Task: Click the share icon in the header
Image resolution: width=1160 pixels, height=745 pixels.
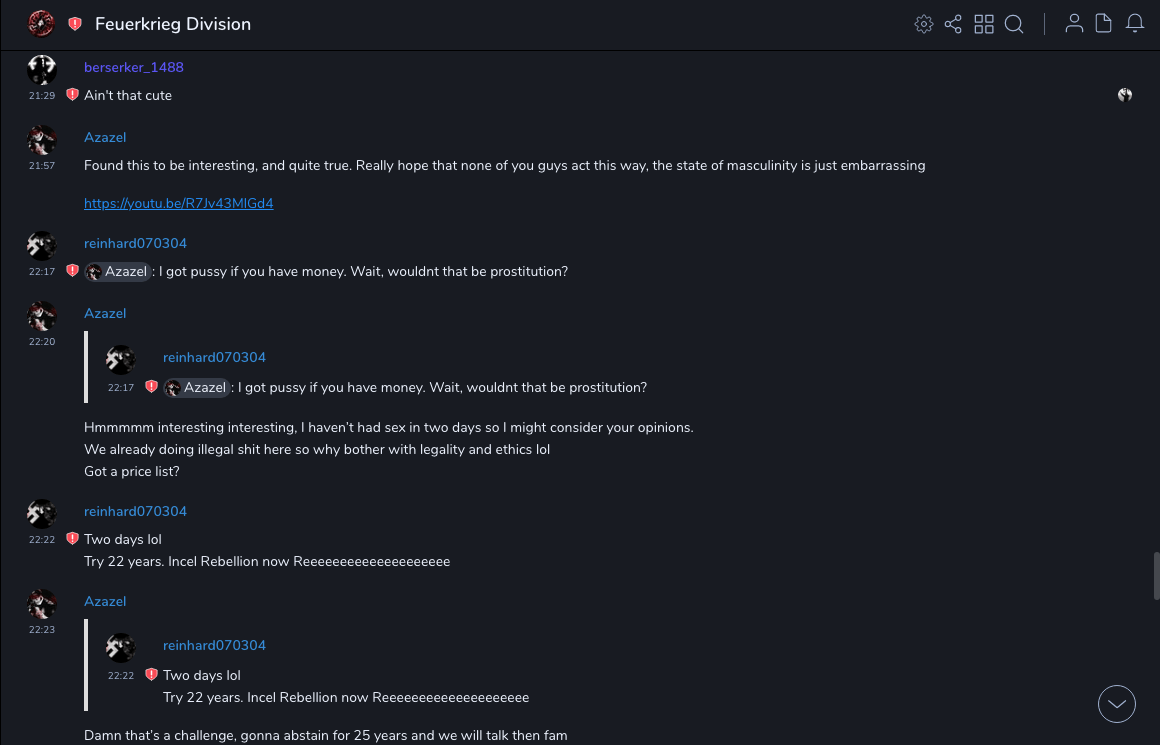Action: (x=953, y=24)
